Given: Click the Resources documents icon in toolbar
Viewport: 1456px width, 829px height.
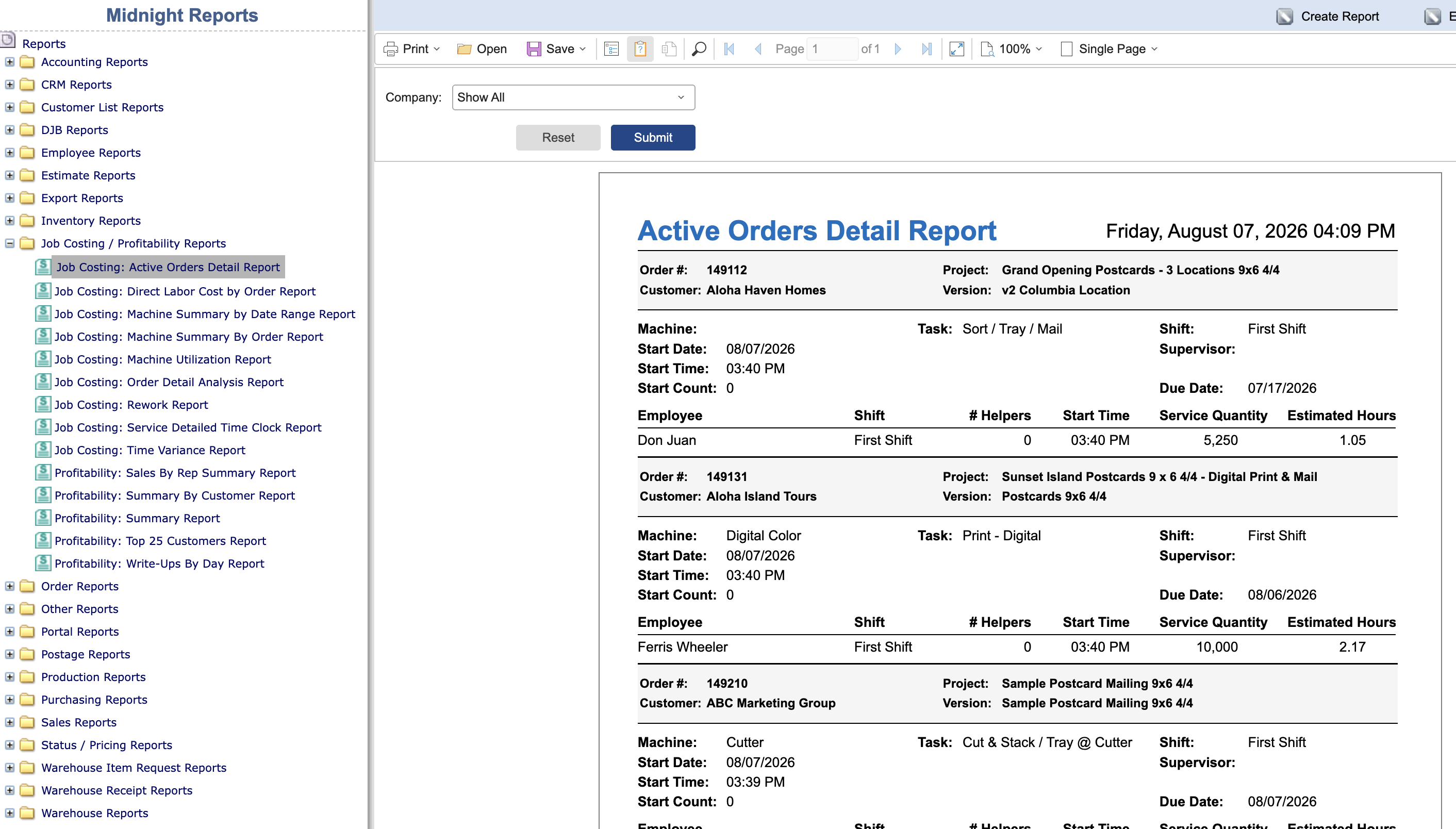Looking at the screenshot, I should (669, 49).
